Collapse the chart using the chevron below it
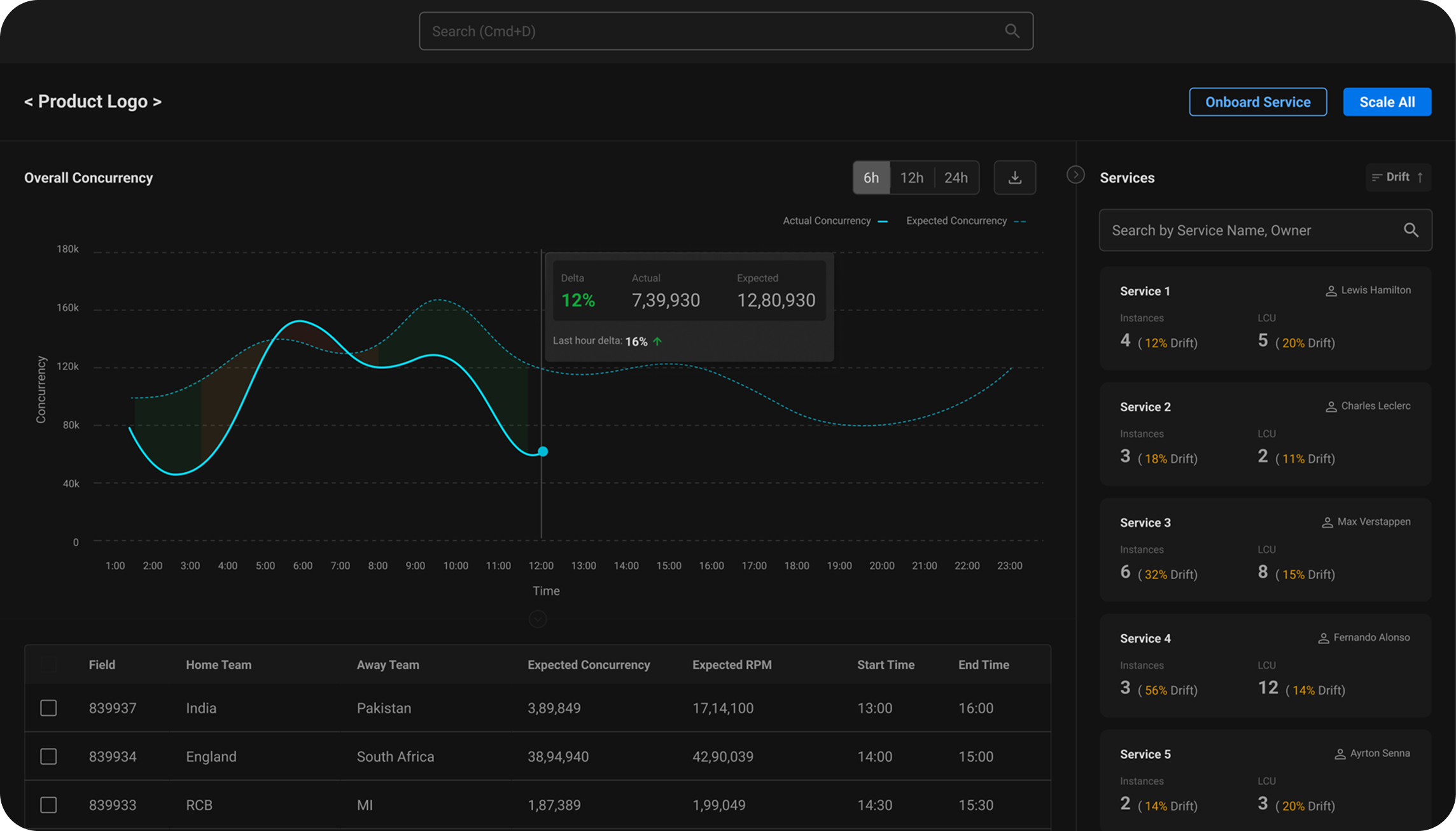Screen dimensions: 1456x831 [537, 618]
